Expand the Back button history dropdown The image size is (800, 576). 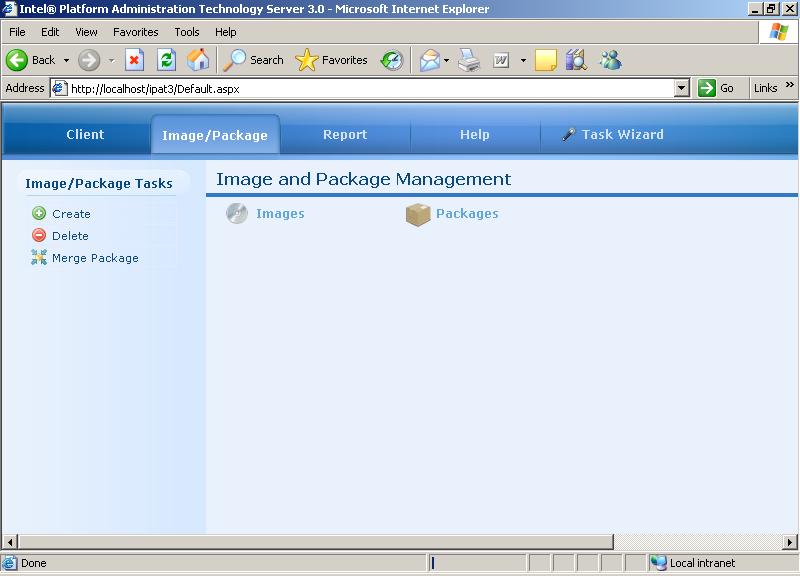tap(67, 60)
